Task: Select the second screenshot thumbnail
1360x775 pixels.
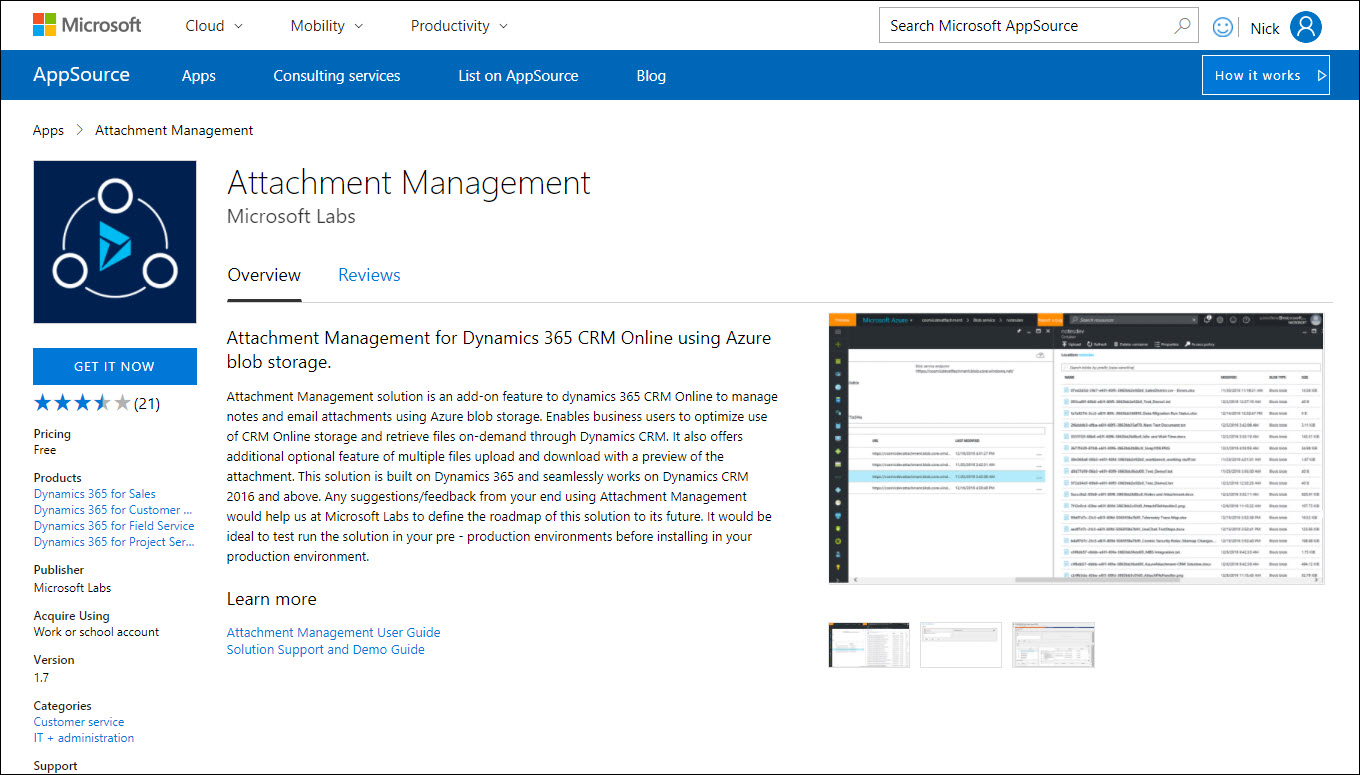Action: [x=960, y=644]
